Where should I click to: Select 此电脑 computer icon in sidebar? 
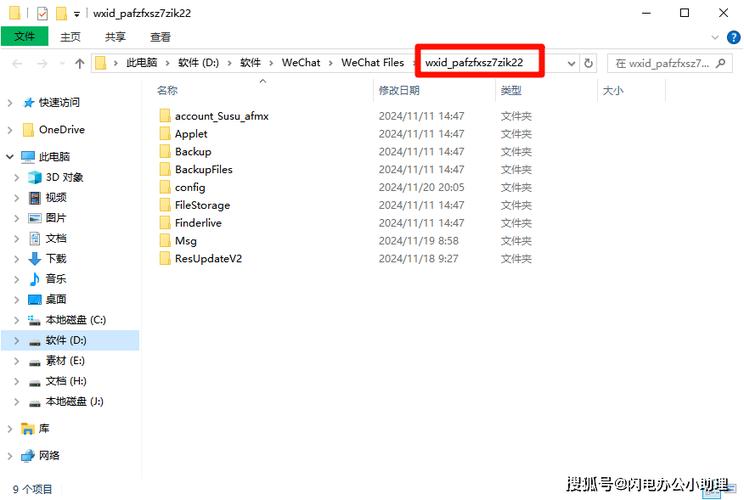coord(28,157)
